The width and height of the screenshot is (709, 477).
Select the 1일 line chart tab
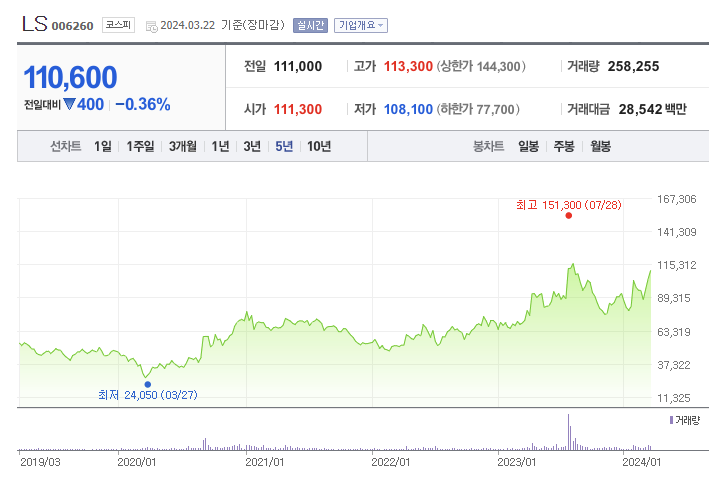103,146
